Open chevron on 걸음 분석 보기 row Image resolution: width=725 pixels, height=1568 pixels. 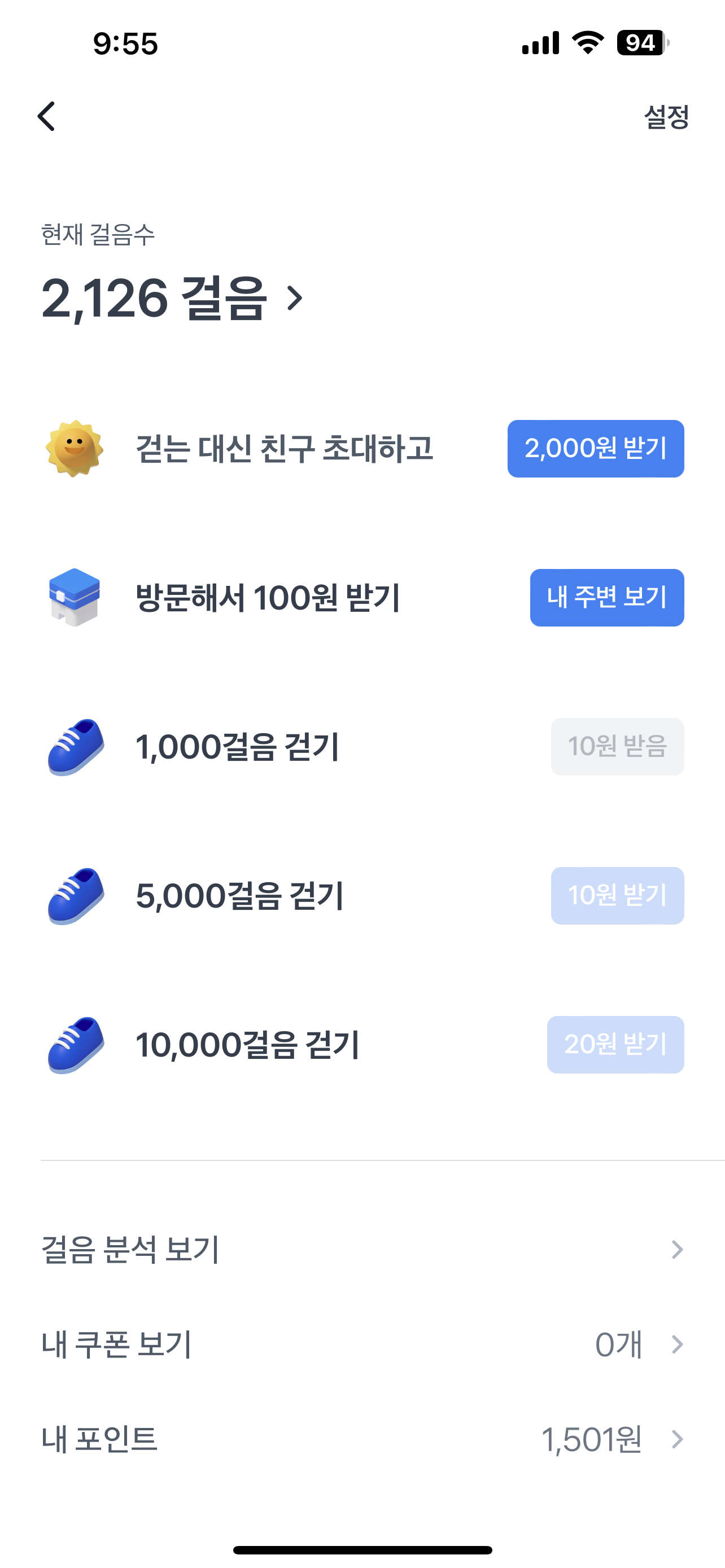(x=677, y=1249)
